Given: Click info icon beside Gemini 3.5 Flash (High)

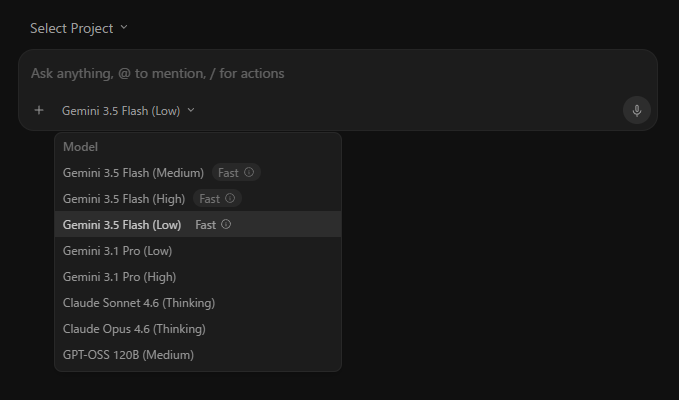Looking at the screenshot, I should coord(230,198).
